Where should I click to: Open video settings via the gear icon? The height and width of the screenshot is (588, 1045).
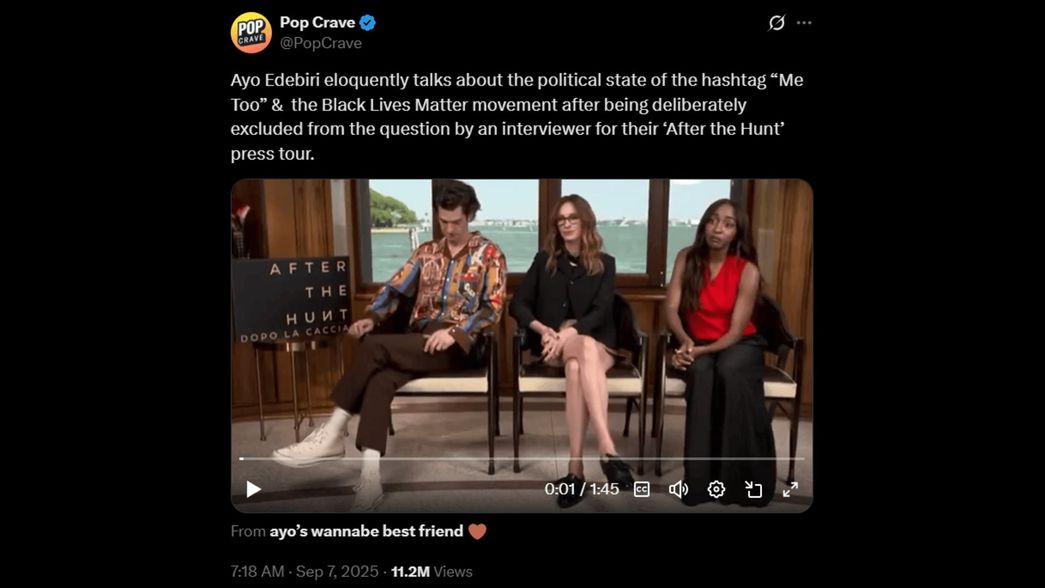[716, 489]
